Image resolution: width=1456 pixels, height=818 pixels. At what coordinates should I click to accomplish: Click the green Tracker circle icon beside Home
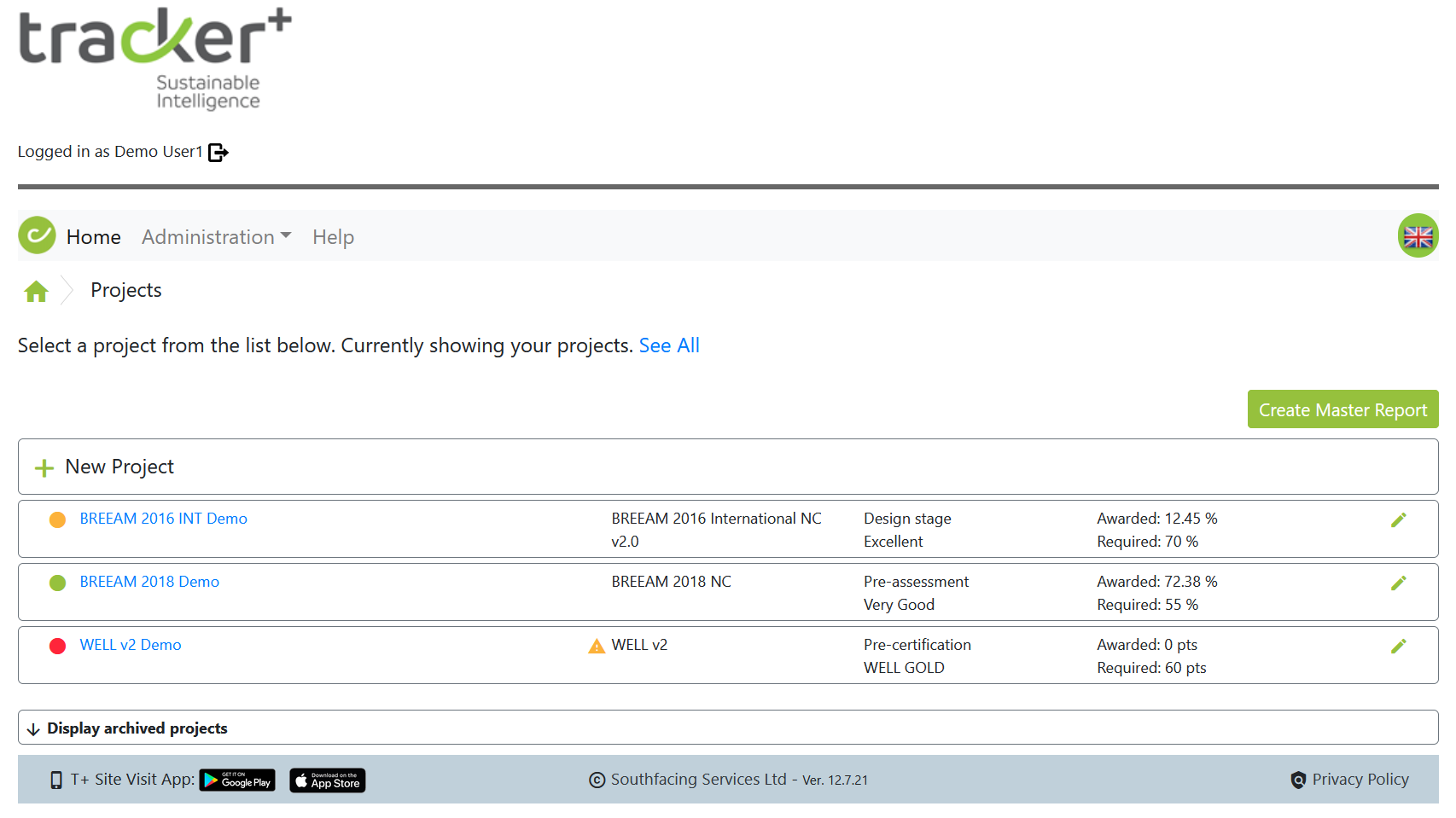38,235
